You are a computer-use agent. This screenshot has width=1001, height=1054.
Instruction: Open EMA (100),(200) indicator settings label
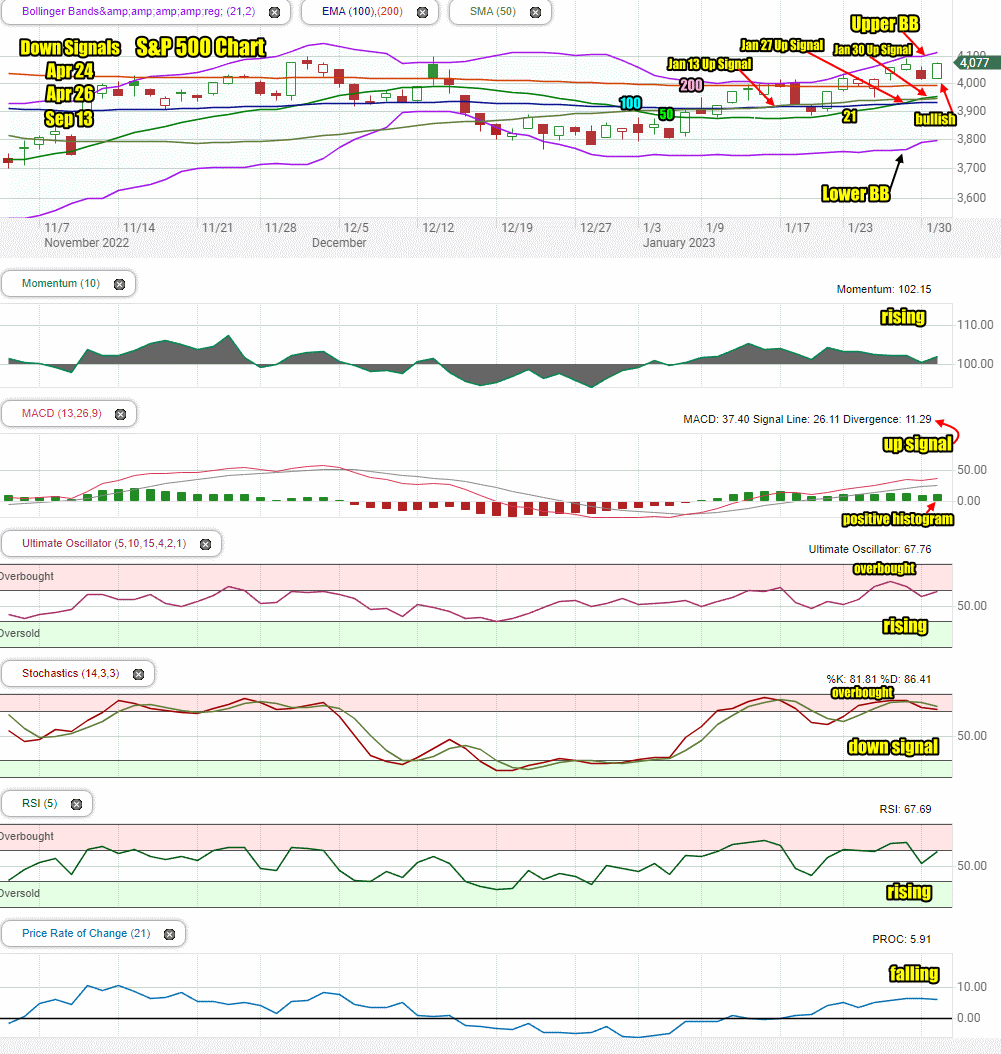click(362, 11)
